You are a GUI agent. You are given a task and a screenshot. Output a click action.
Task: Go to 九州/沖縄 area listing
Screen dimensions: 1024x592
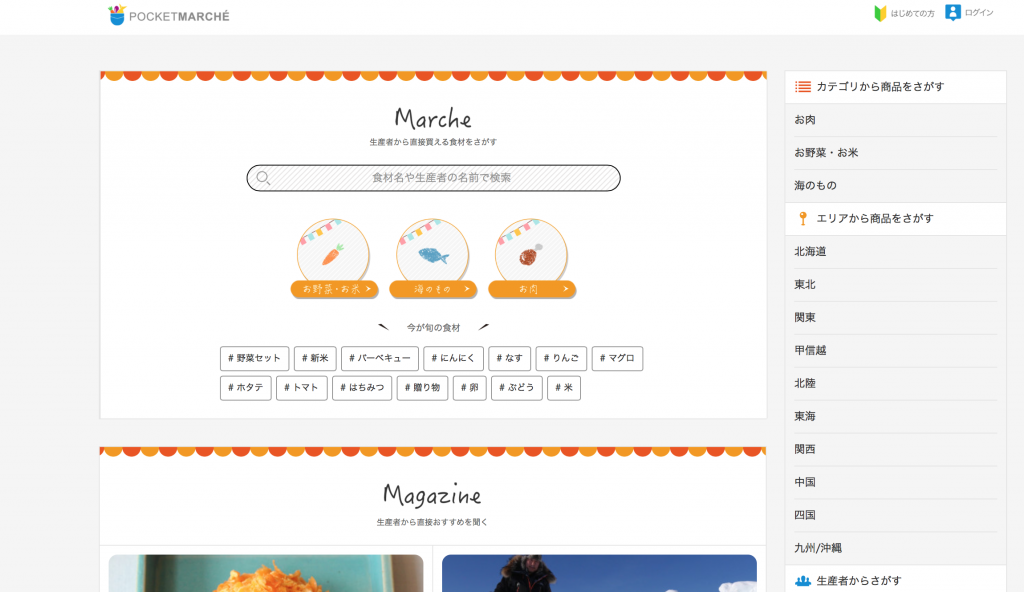click(x=817, y=548)
